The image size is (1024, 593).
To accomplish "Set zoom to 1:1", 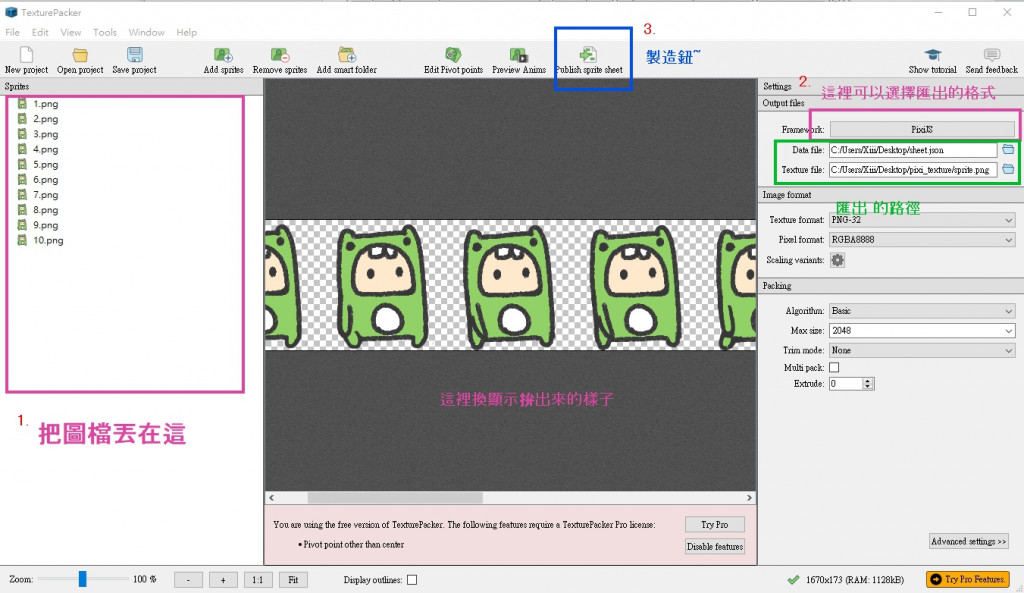I will coord(257,579).
